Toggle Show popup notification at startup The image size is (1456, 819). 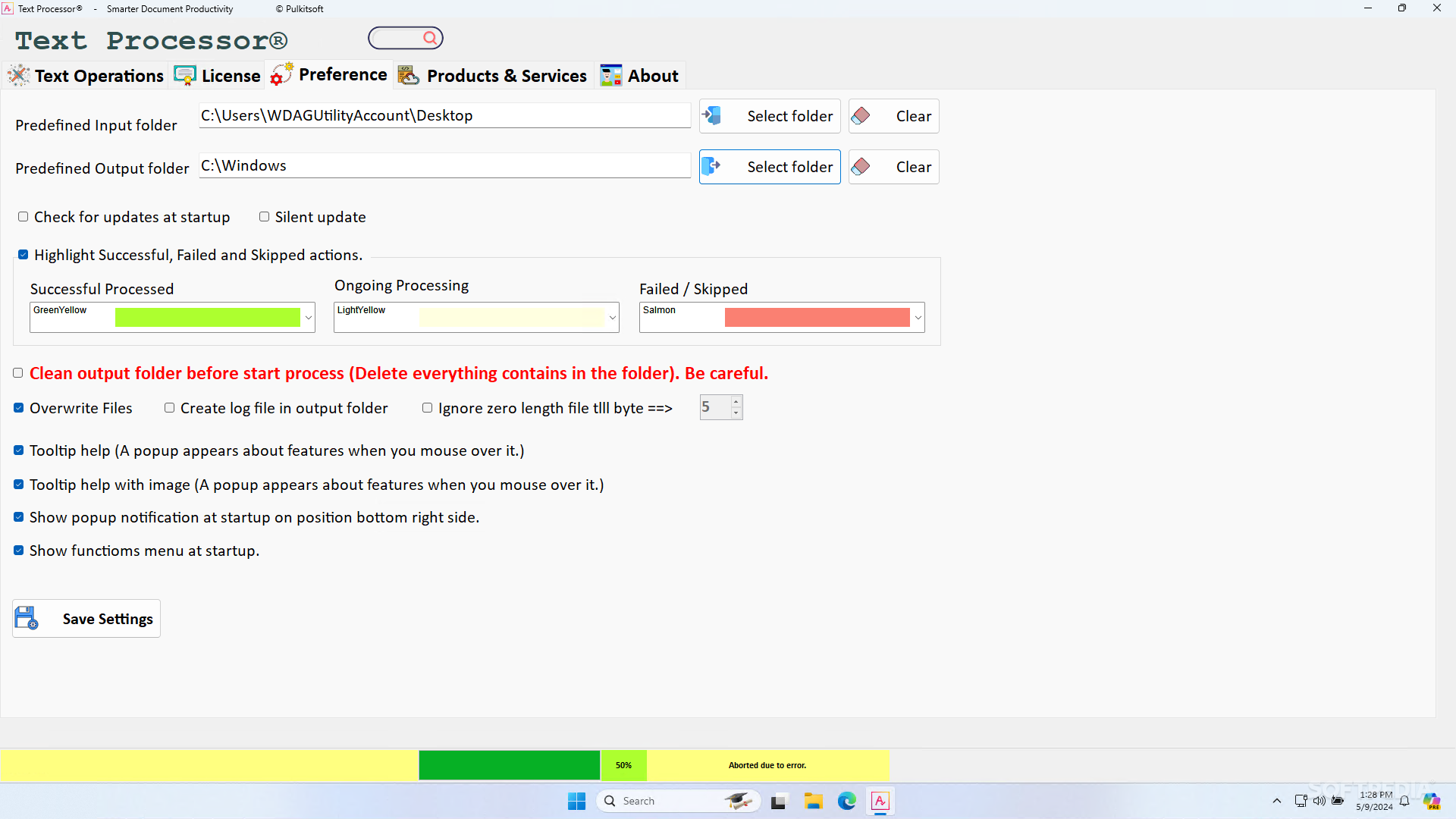(x=19, y=517)
